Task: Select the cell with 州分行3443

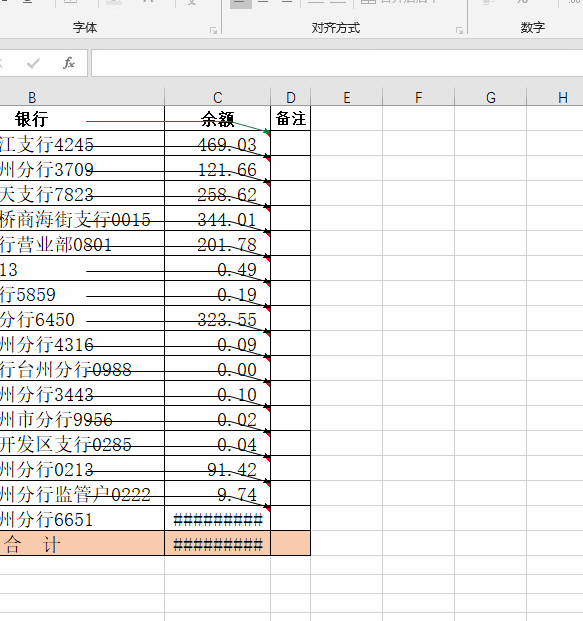Action: coord(82,393)
